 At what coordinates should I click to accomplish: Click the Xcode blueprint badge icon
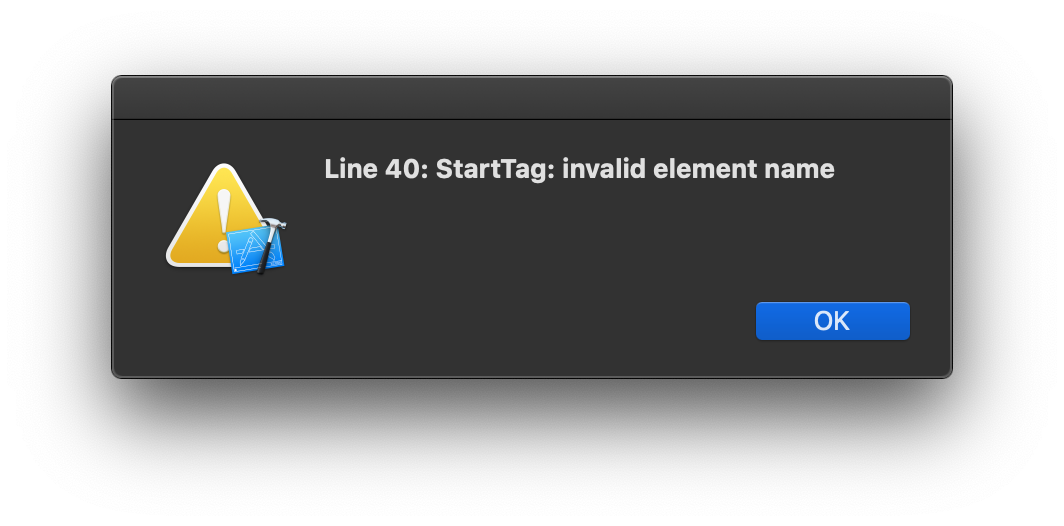[x=257, y=246]
